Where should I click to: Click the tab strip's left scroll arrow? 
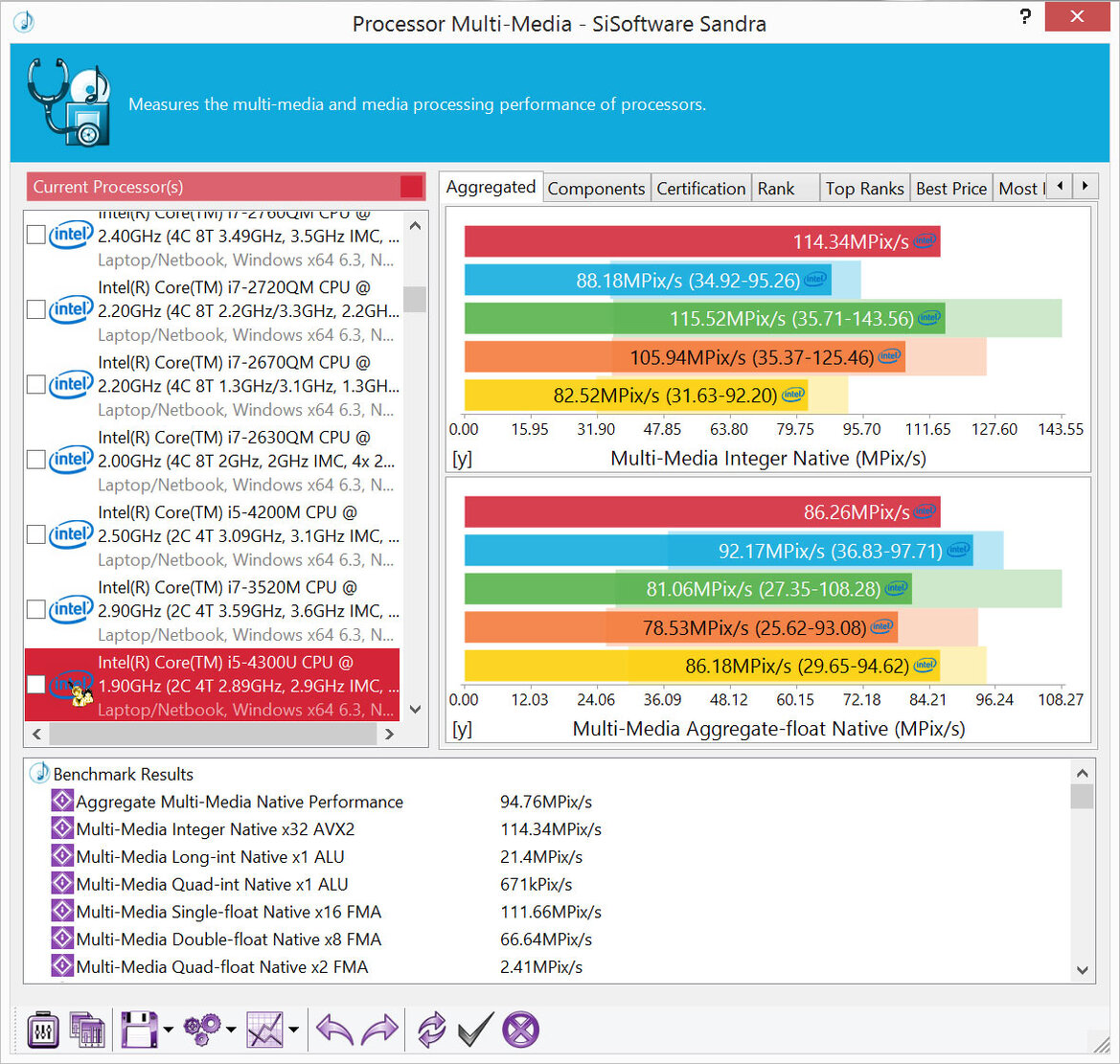tap(1060, 187)
